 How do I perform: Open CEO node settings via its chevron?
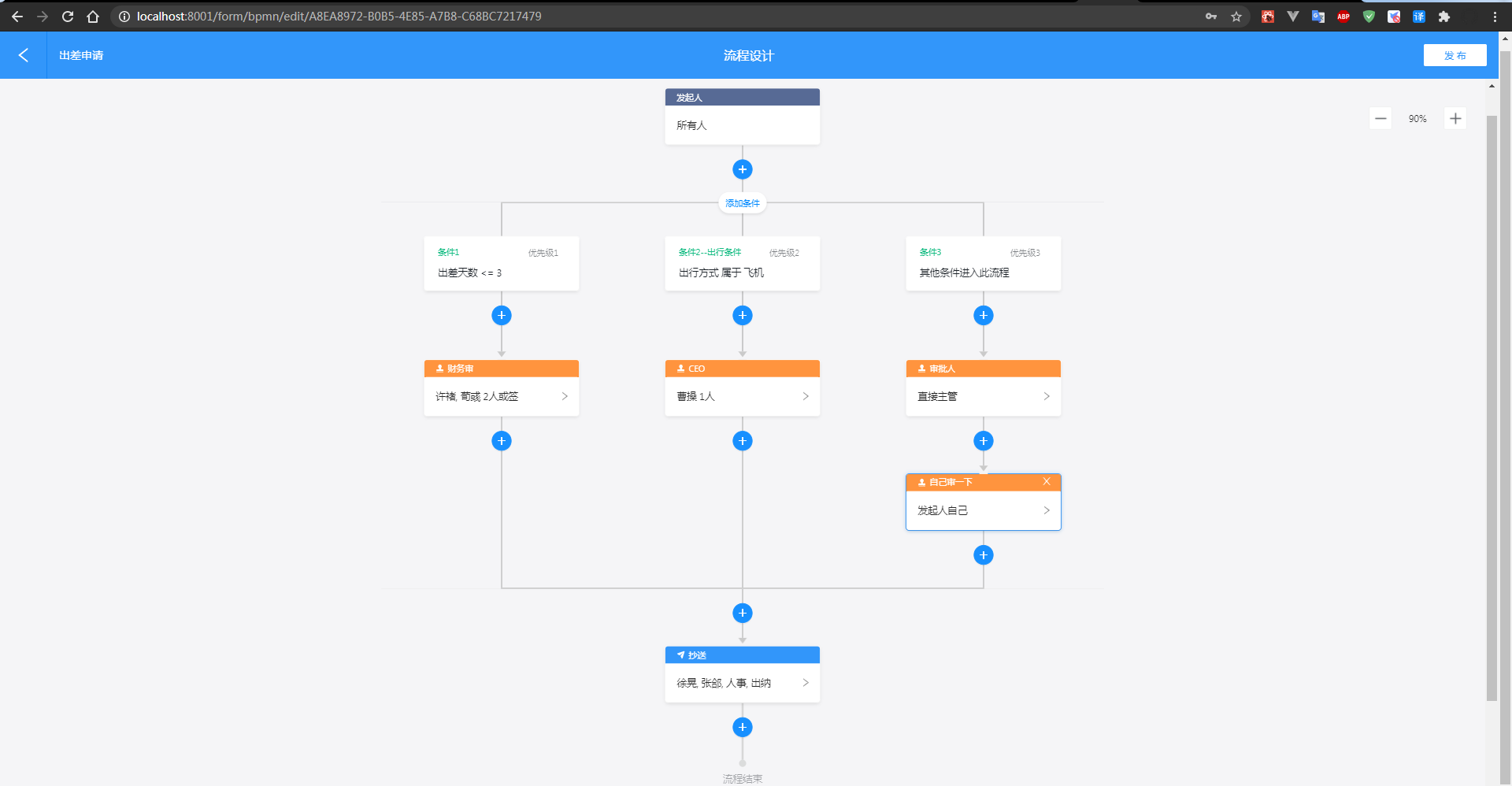point(806,396)
